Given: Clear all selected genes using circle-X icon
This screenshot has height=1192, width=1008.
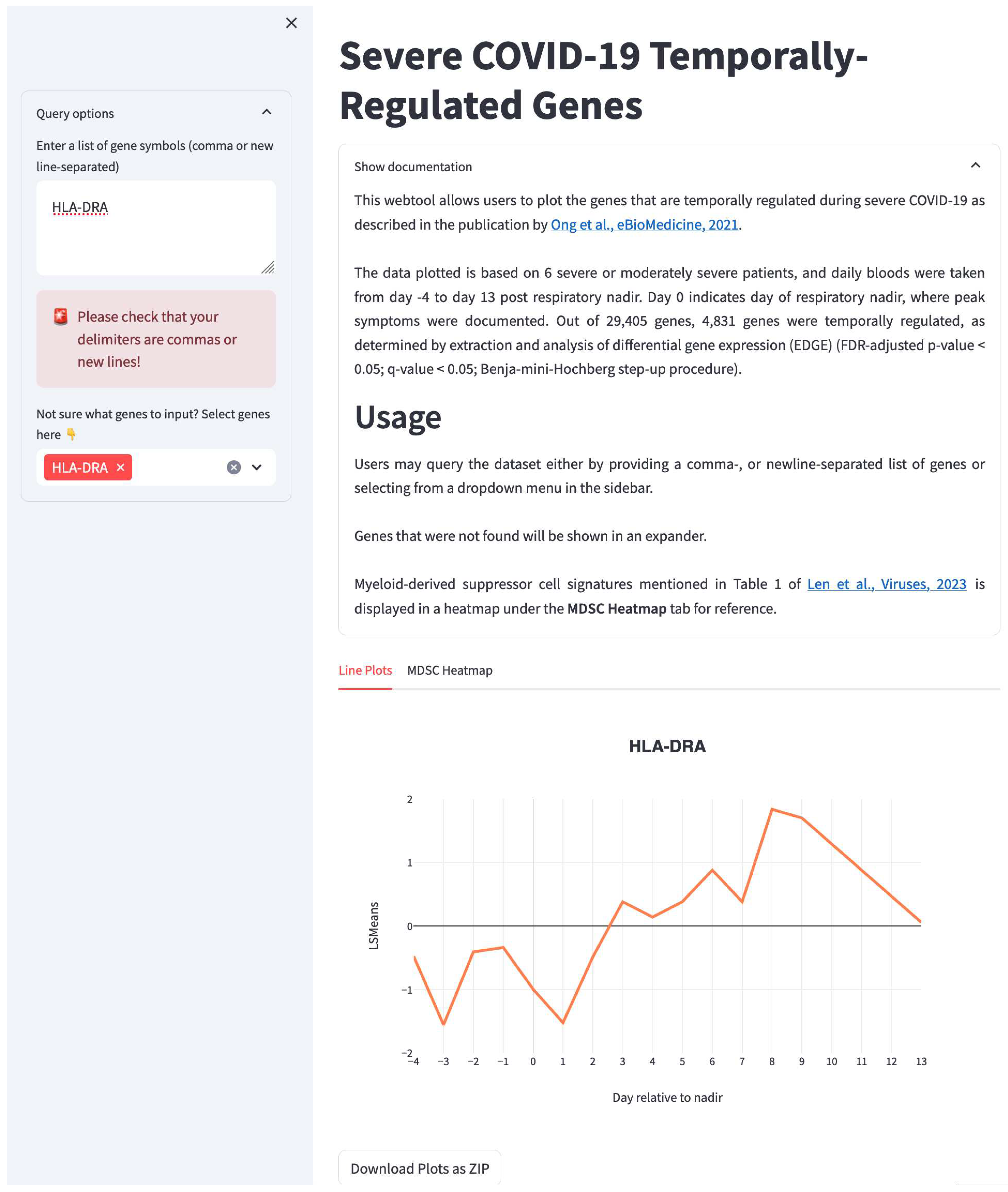Looking at the screenshot, I should 233,467.
